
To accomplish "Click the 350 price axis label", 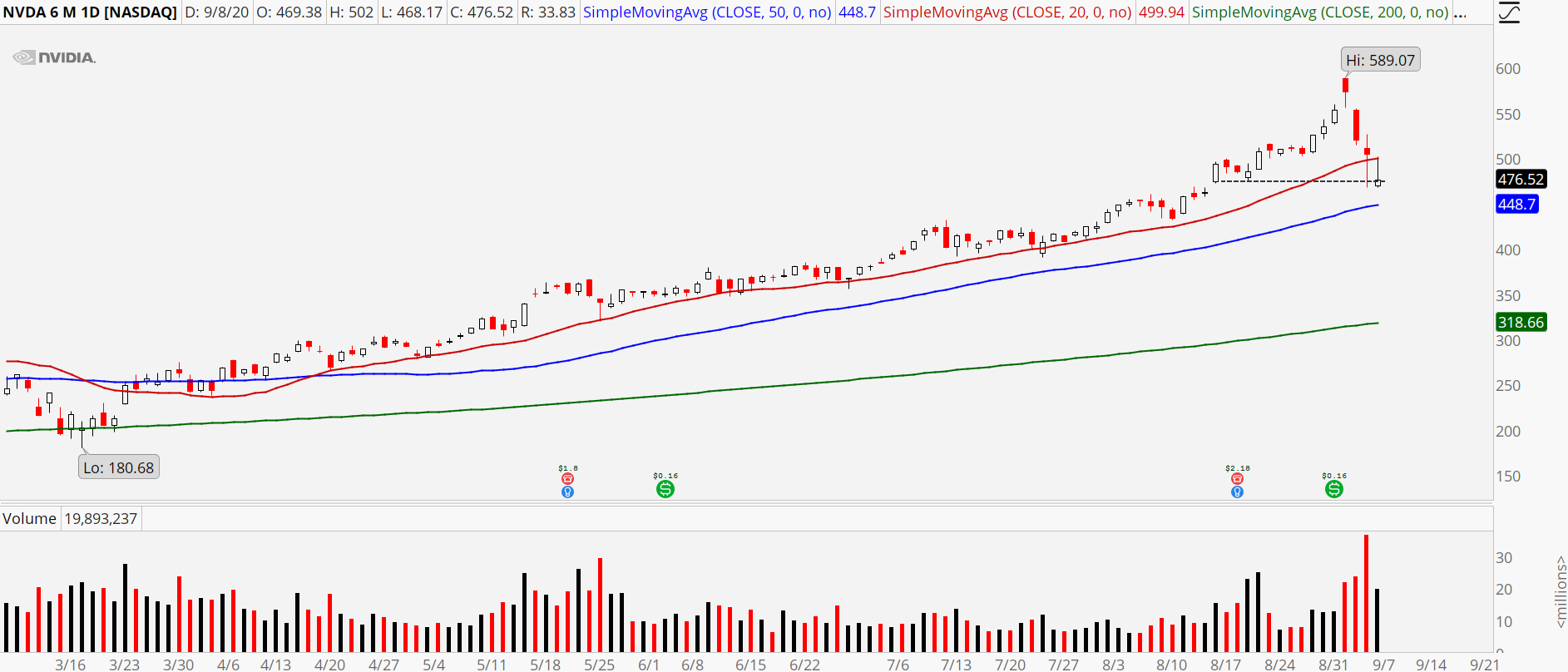I will pyautogui.click(x=1508, y=296).
